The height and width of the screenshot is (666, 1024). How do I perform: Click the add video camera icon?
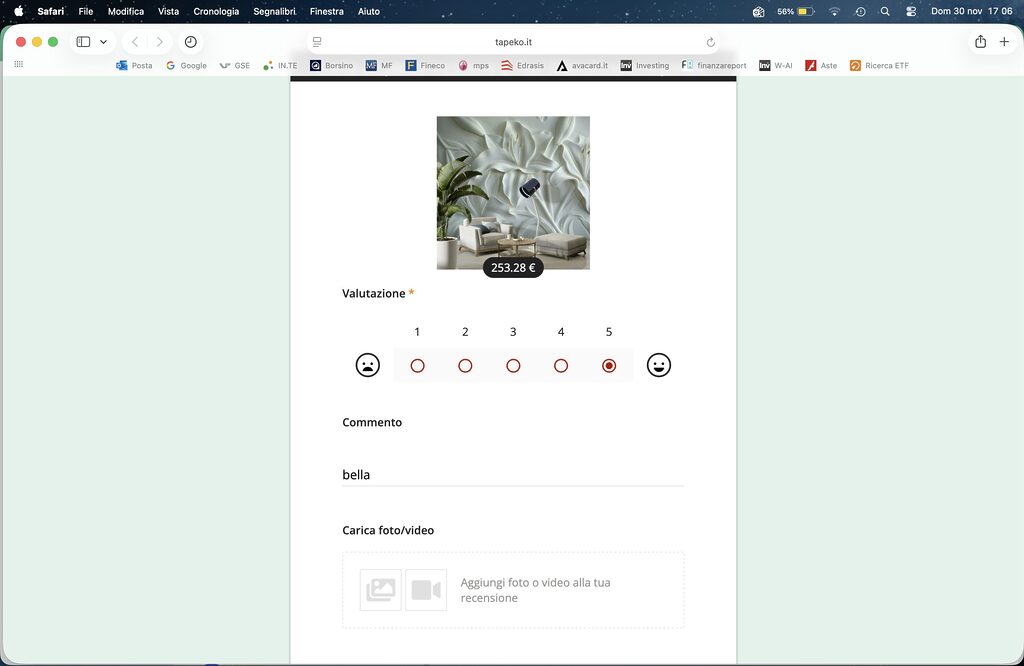click(426, 590)
